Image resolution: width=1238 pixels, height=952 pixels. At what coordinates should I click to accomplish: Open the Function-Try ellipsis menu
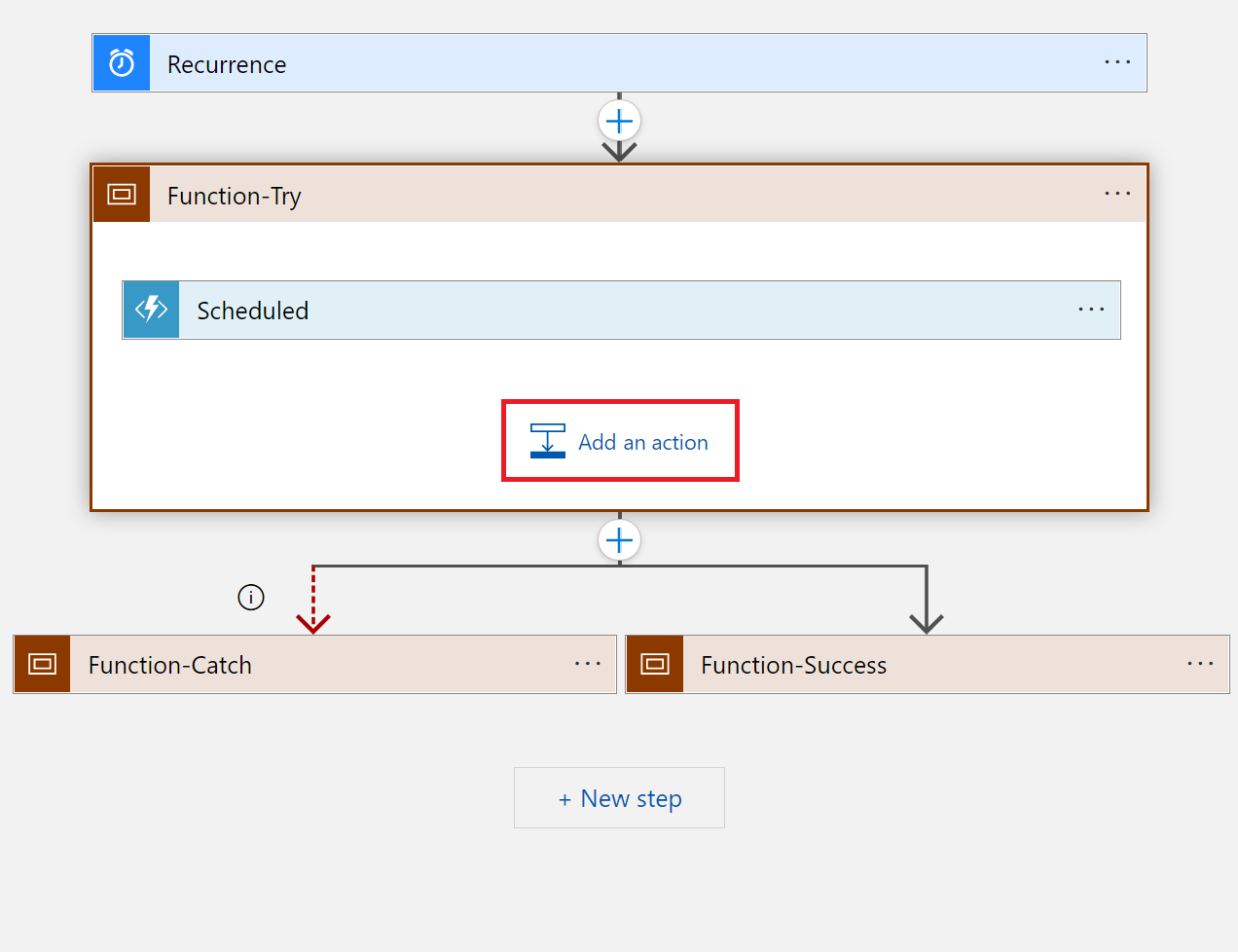1117,193
